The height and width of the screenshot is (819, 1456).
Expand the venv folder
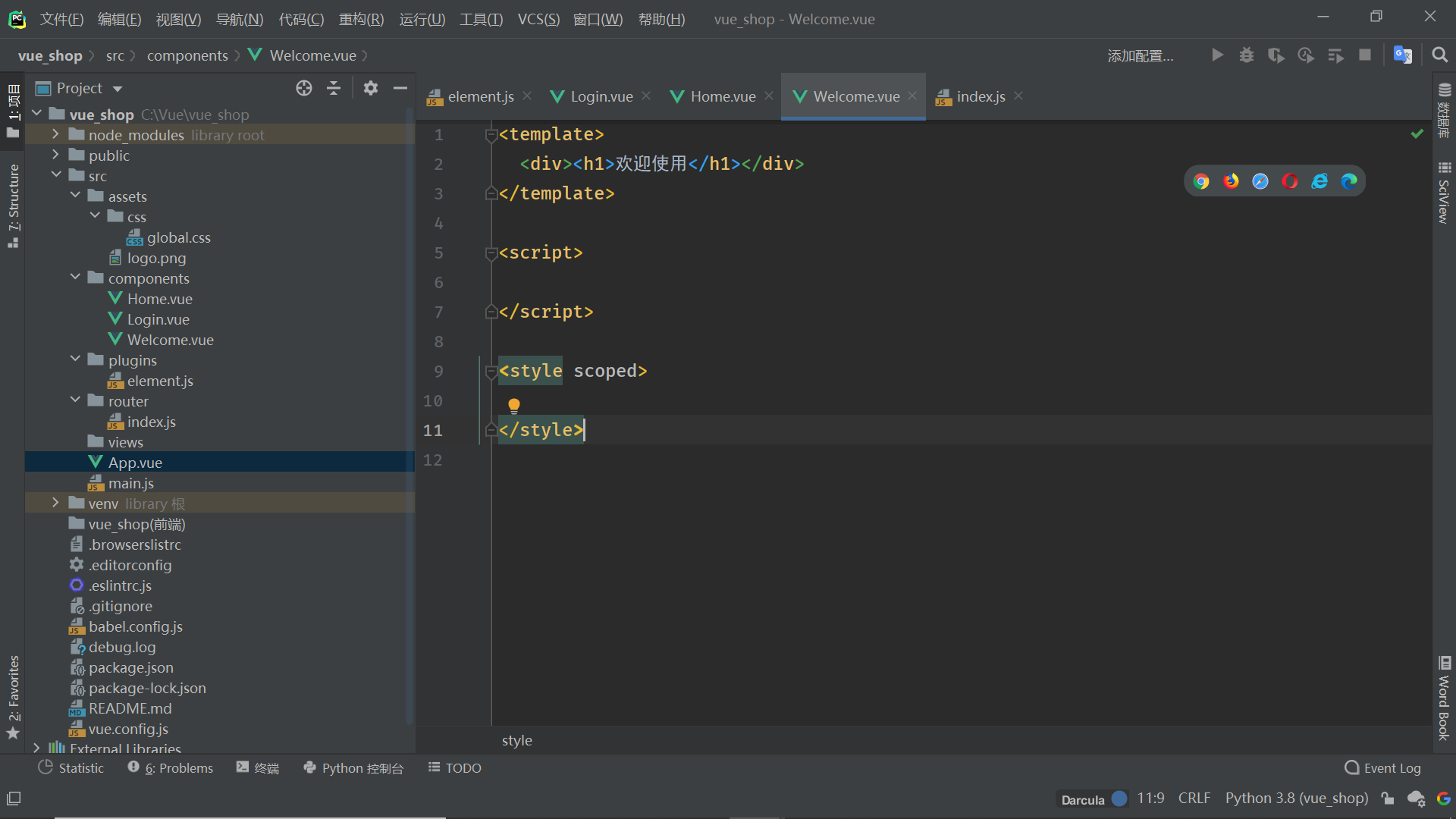click(55, 503)
